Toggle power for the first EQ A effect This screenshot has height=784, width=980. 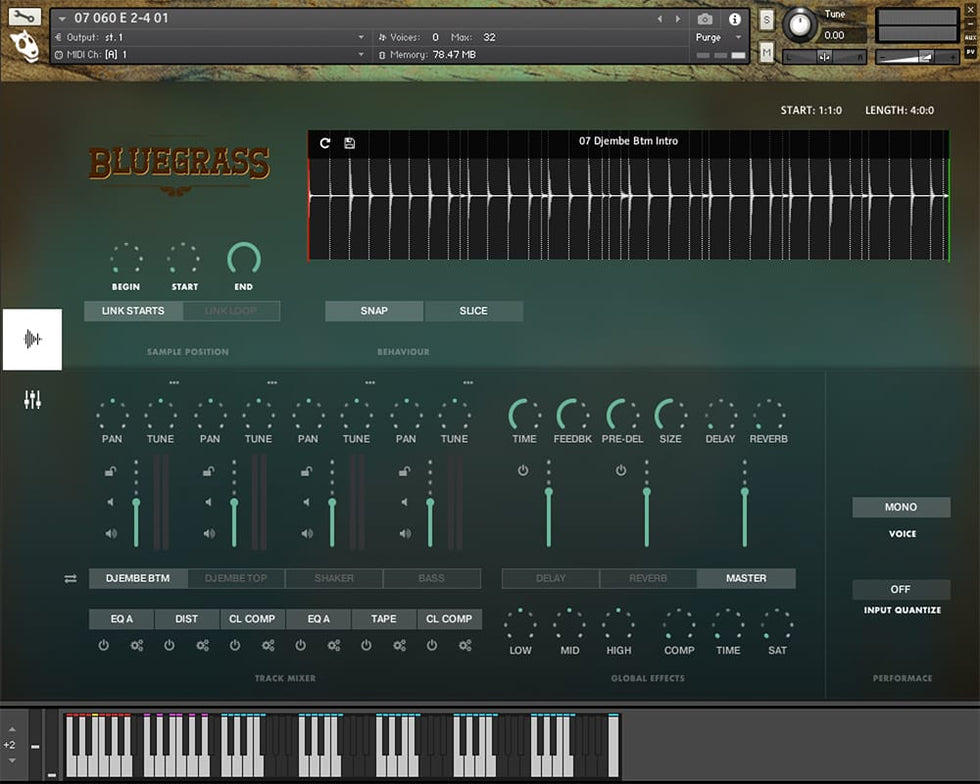point(103,646)
